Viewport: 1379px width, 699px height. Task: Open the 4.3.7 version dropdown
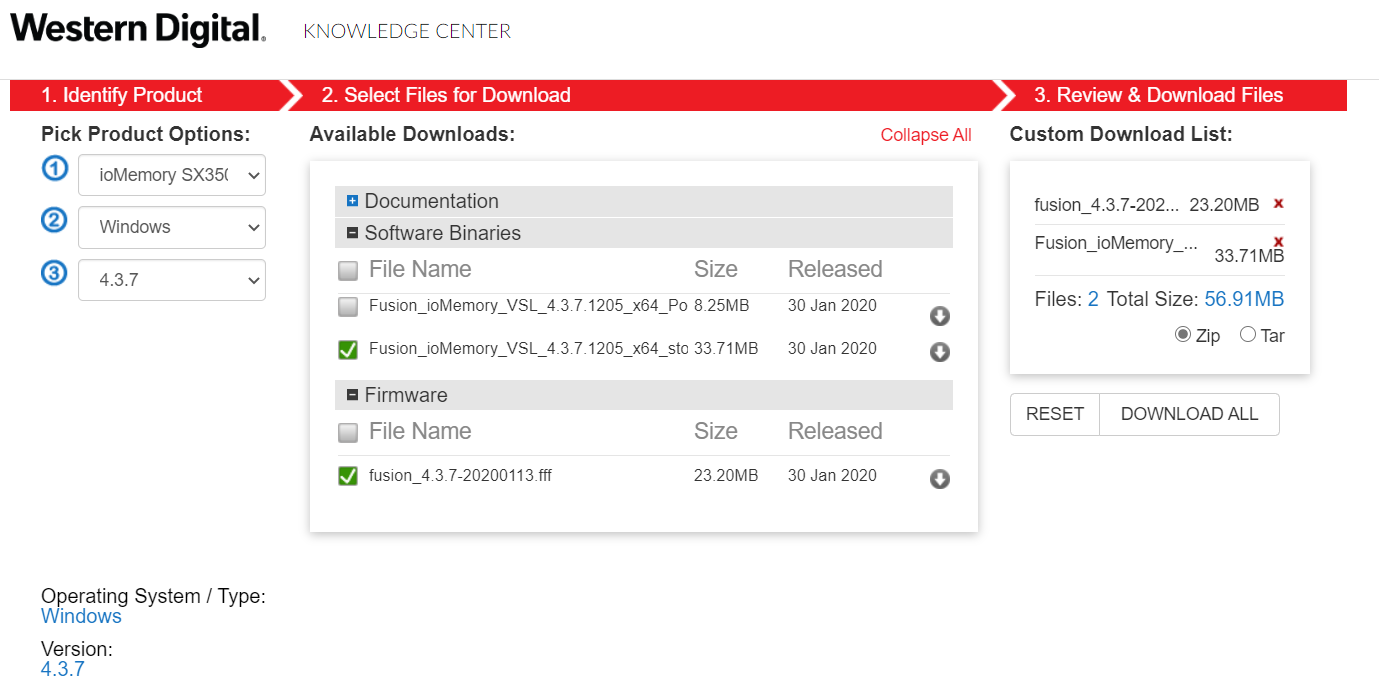click(172, 280)
